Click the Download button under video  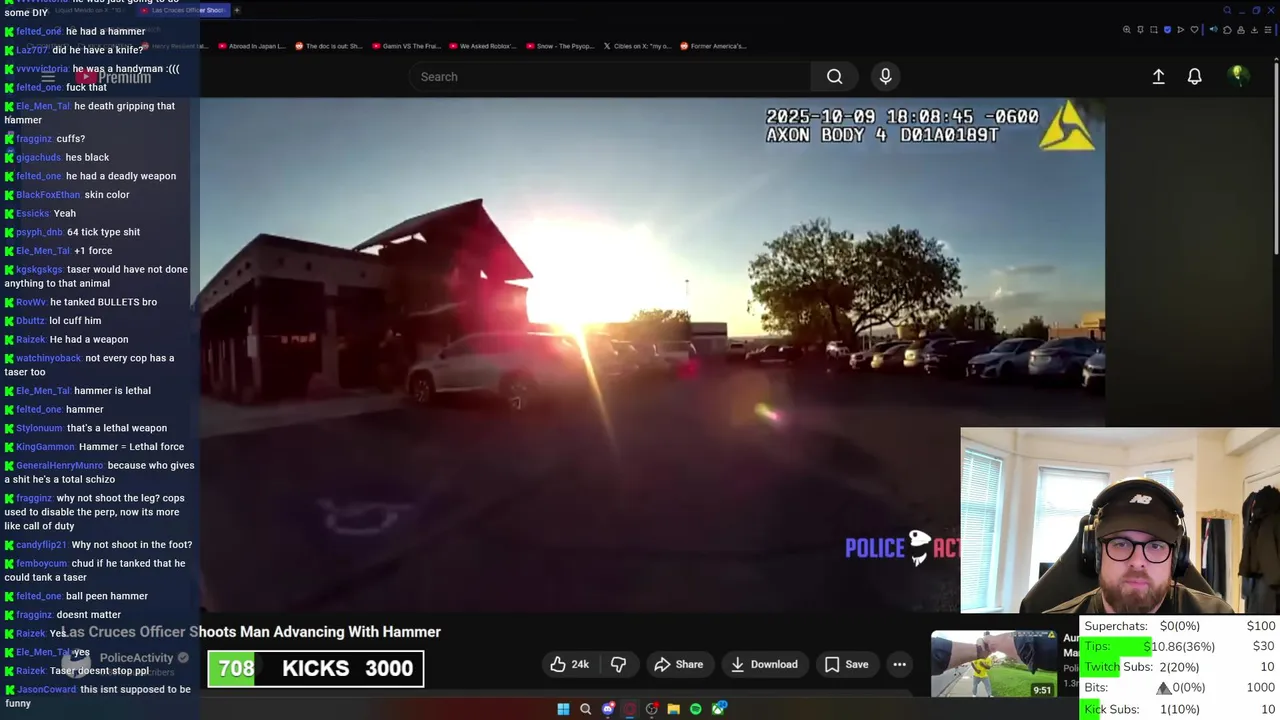click(x=765, y=664)
